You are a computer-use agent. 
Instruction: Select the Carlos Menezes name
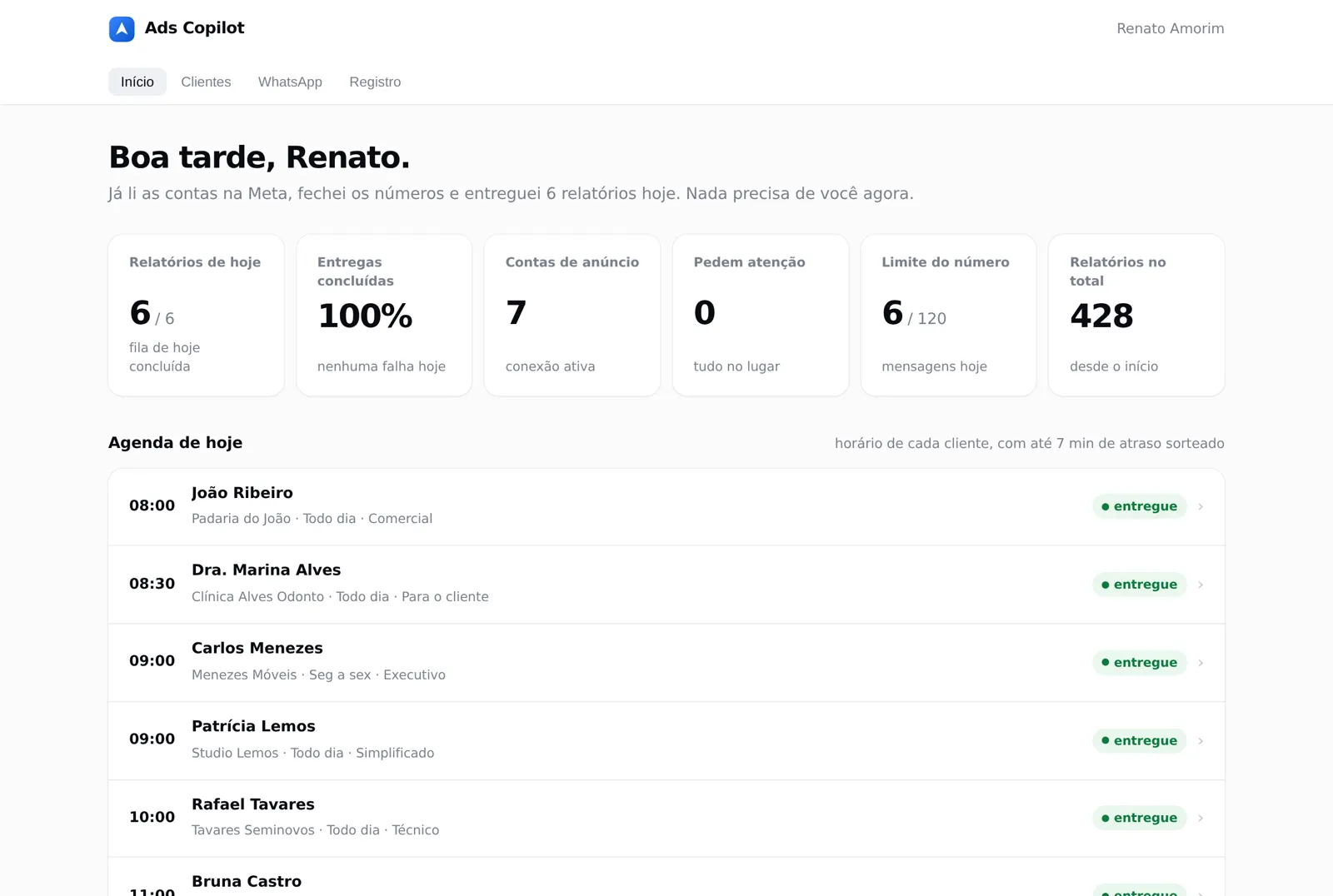pos(257,649)
